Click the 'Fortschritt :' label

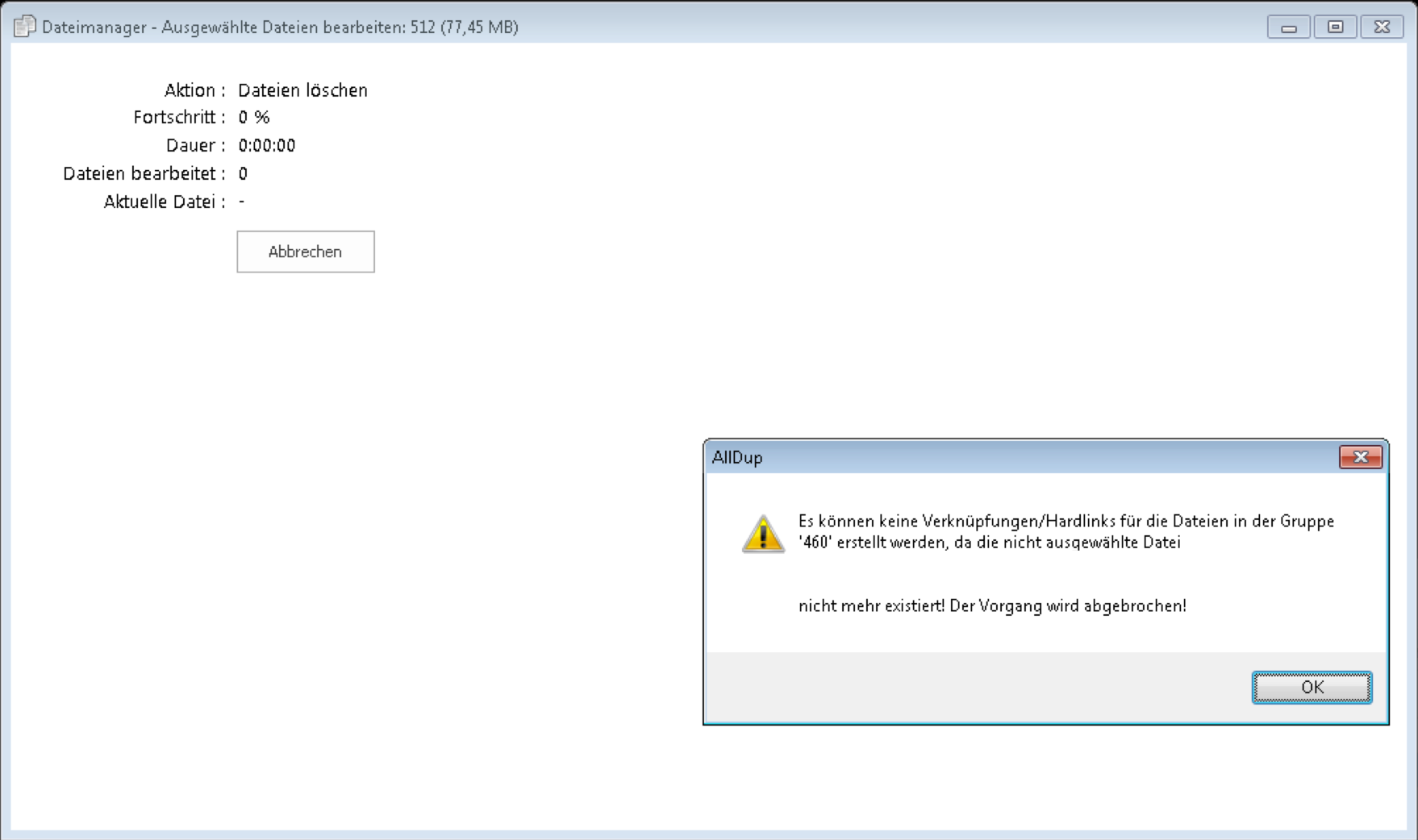(x=179, y=118)
